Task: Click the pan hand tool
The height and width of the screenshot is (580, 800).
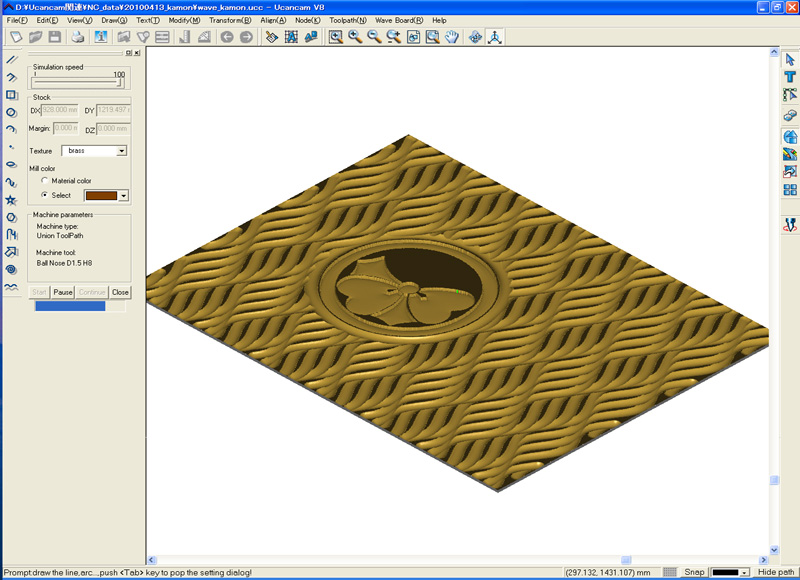Action: coord(452,37)
